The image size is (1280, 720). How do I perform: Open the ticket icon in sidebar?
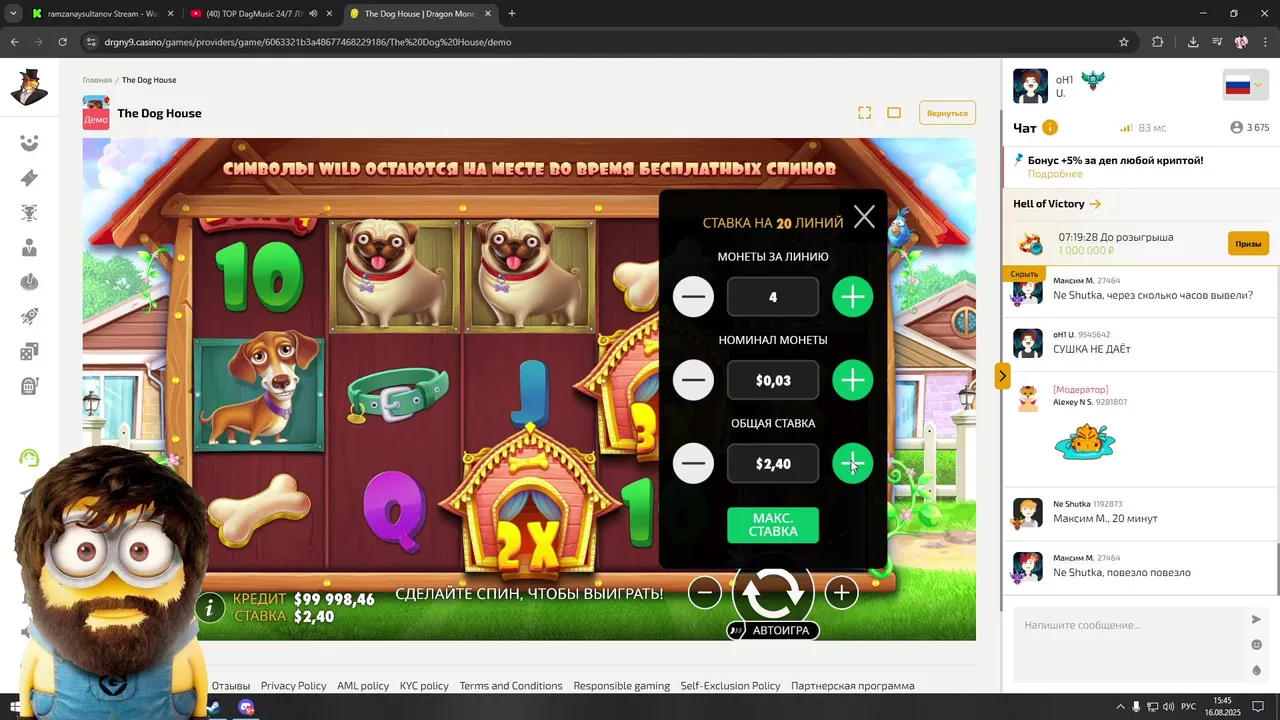coord(29,178)
